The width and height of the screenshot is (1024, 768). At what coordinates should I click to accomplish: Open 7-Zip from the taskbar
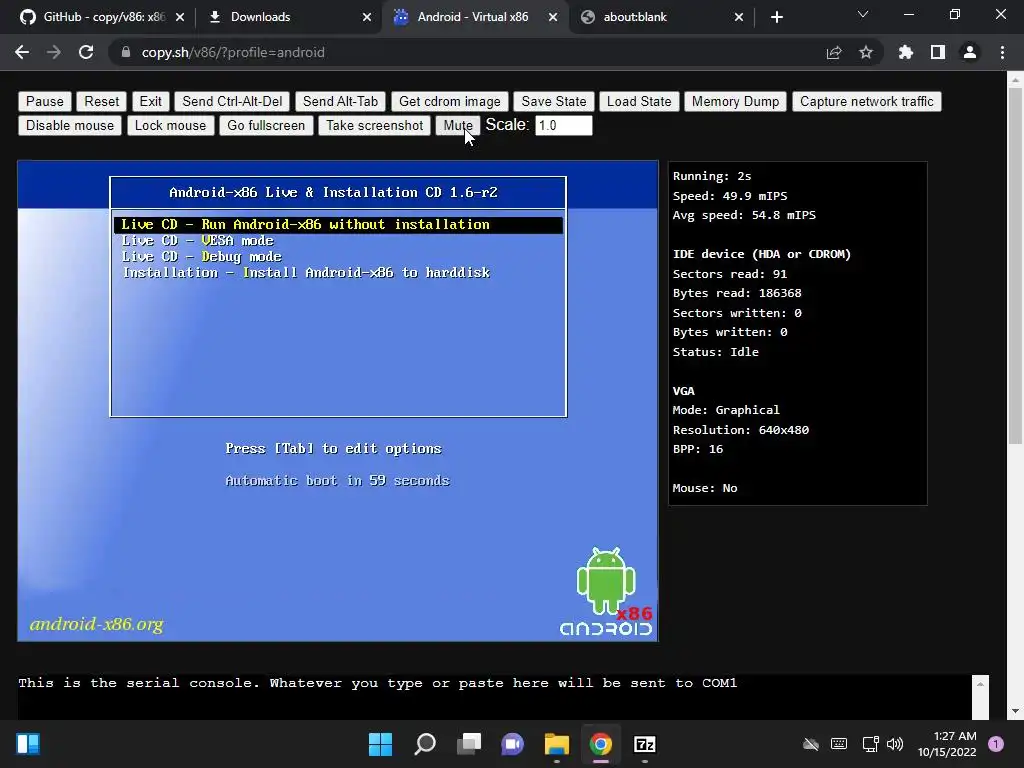tap(645, 744)
